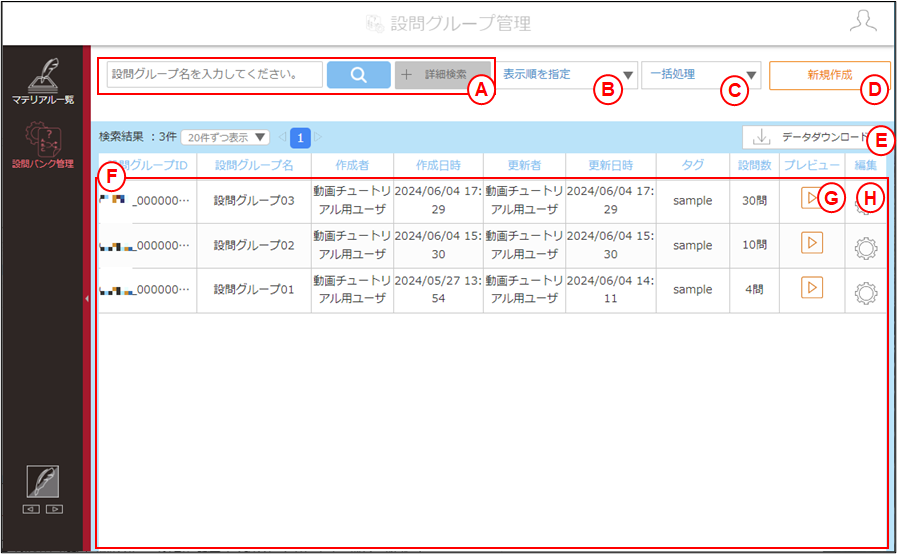Screen dimensions: 897x554
Task: Select the 設問グループ03 name cell
Action: pyautogui.click(x=254, y=201)
